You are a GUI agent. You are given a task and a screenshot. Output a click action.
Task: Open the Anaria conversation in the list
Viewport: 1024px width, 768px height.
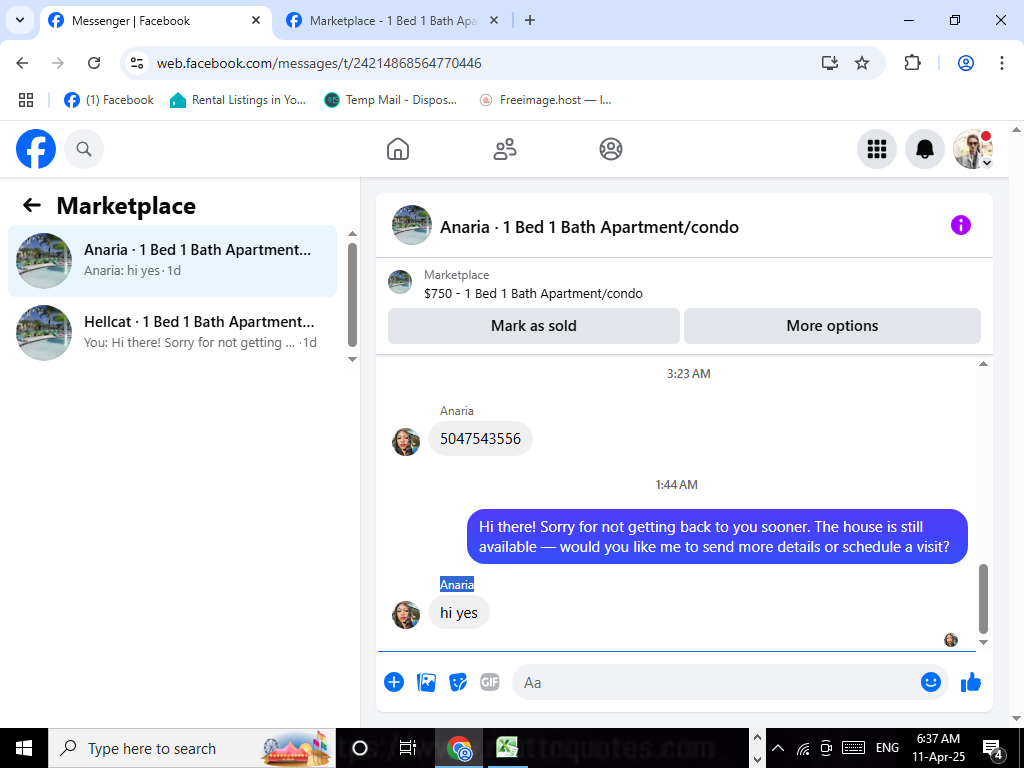172,261
